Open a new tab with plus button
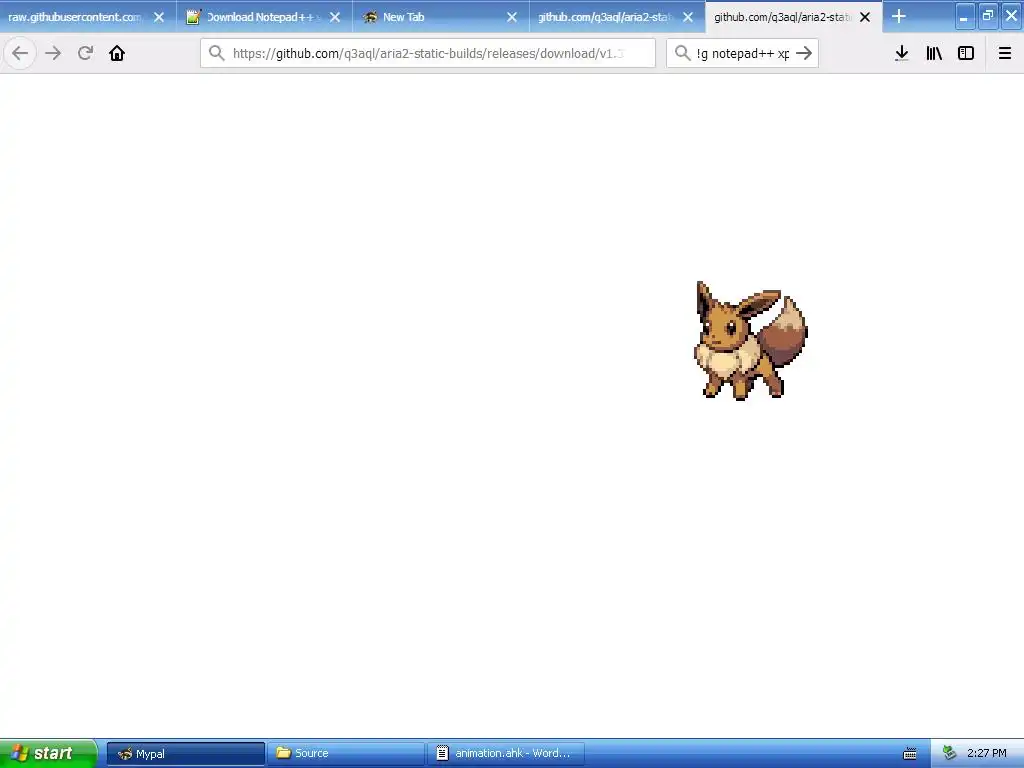 [x=899, y=16]
